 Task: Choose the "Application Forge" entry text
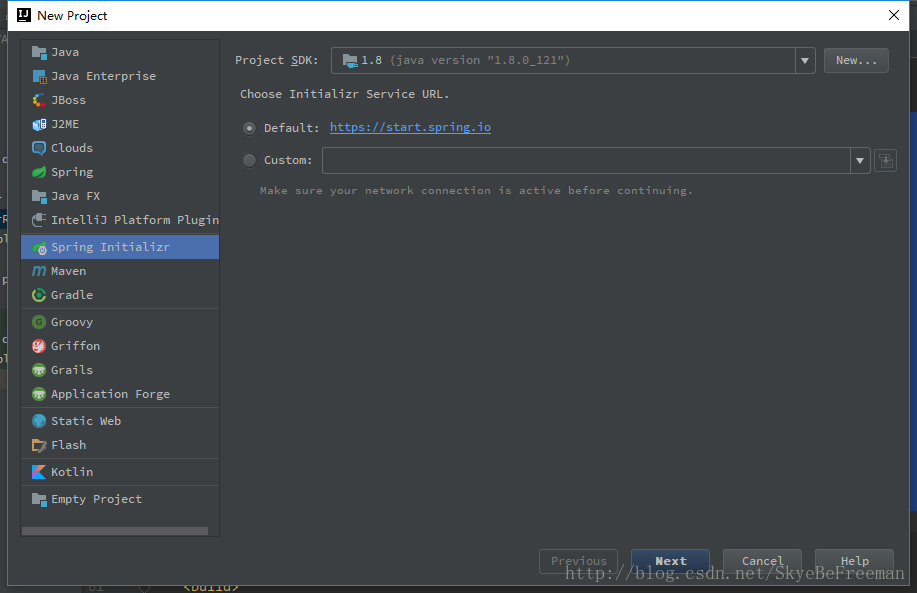coord(111,394)
